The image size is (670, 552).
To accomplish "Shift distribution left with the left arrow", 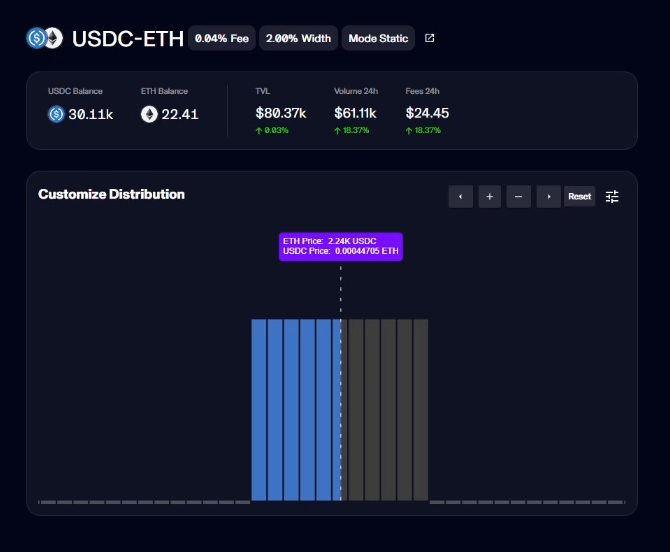I will click(x=460, y=197).
